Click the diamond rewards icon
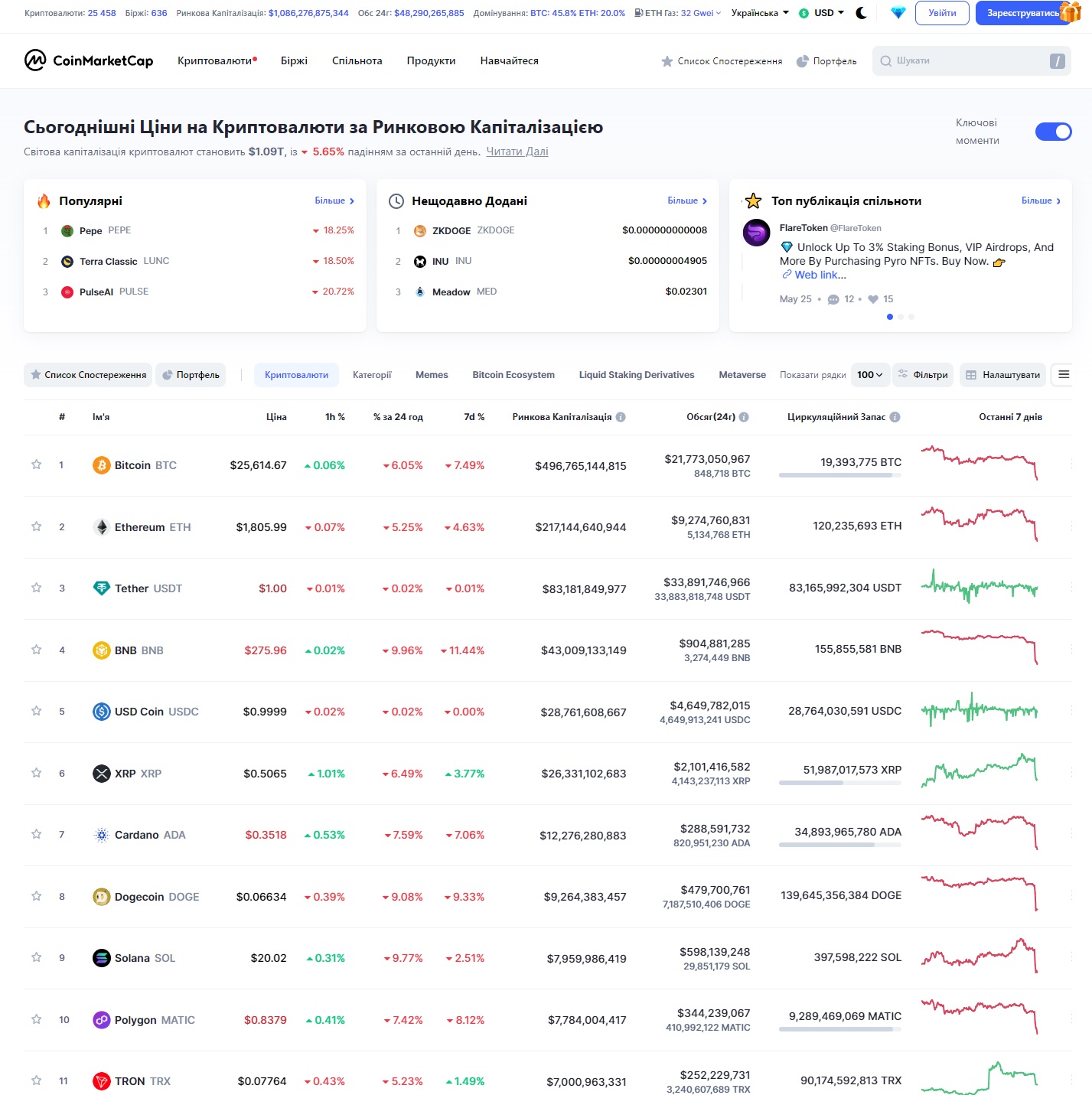 pyautogui.click(x=898, y=13)
